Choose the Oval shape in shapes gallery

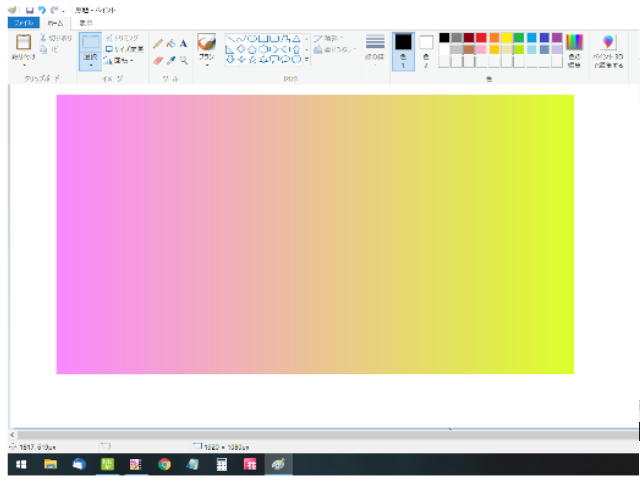(252, 39)
